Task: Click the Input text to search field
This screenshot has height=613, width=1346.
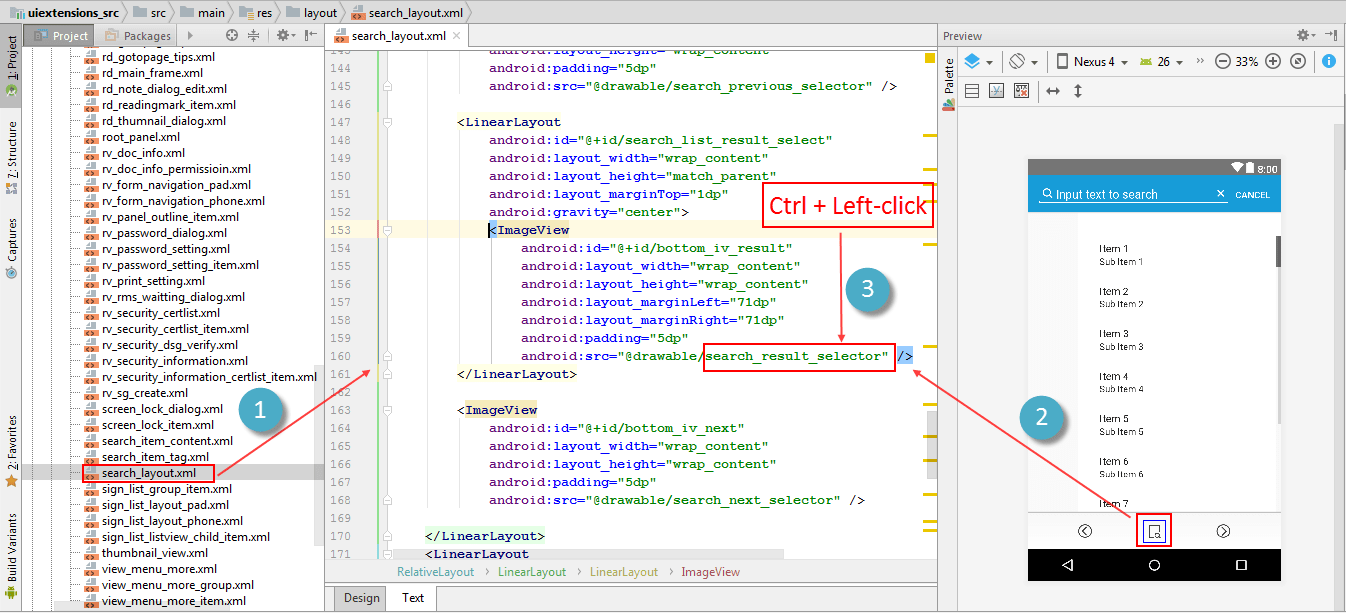Action: point(1132,195)
